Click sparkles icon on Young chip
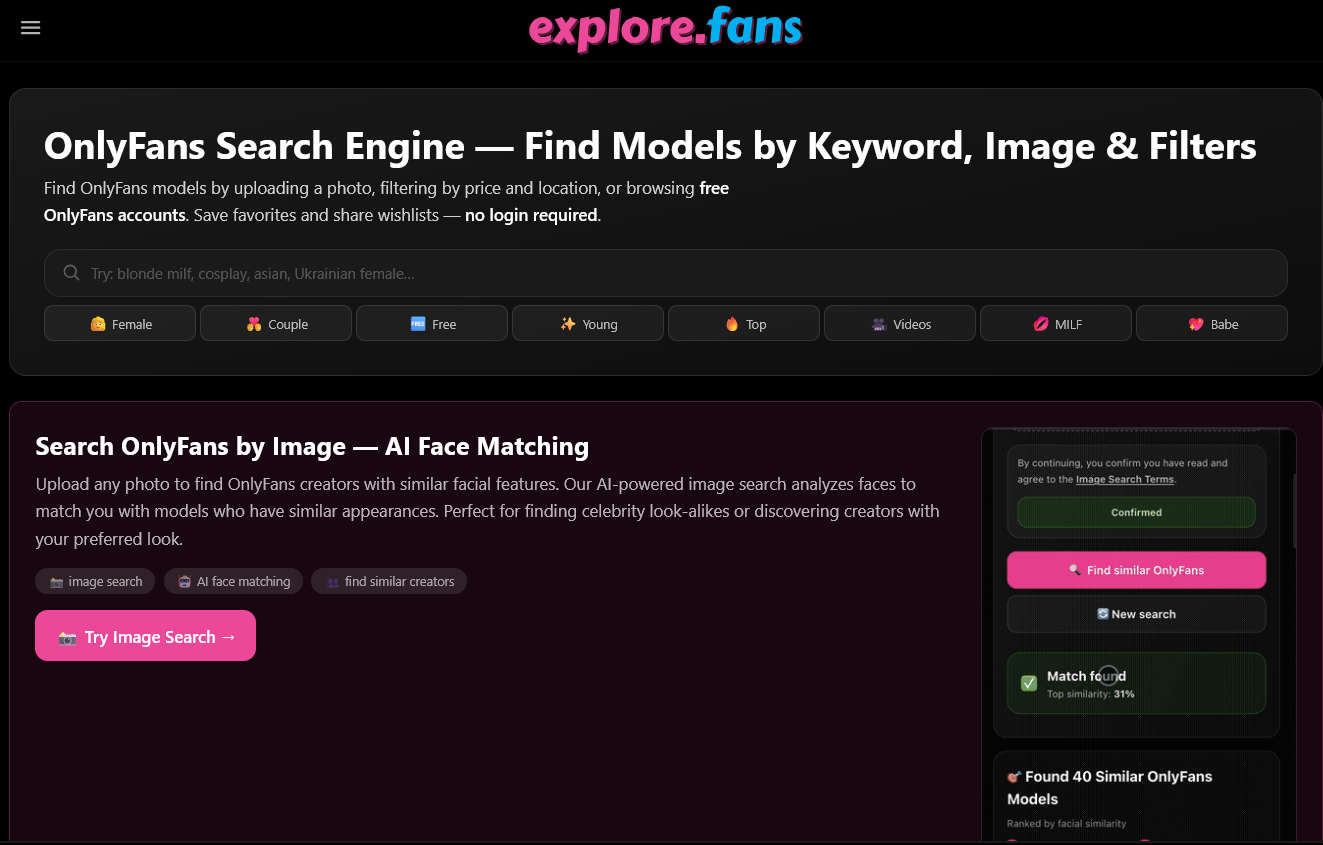Screen dimensions: 1323x845 (x=568, y=324)
